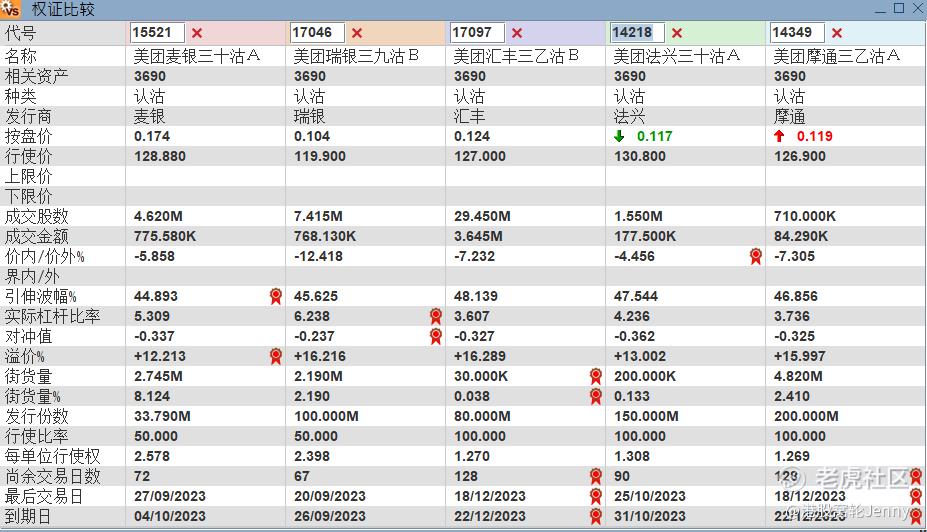Click the red up arrow beside 0.119
The width and height of the screenshot is (927, 532).
coord(779,137)
